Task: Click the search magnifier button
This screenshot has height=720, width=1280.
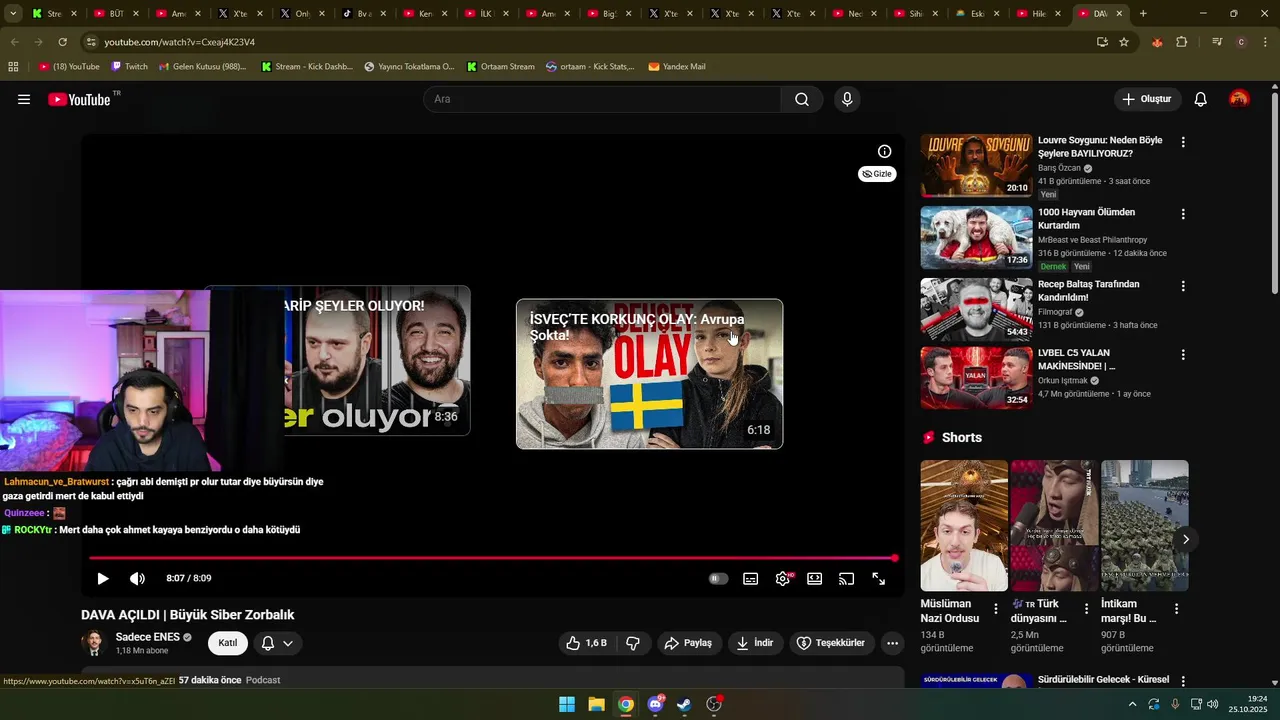Action: [x=802, y=99]
